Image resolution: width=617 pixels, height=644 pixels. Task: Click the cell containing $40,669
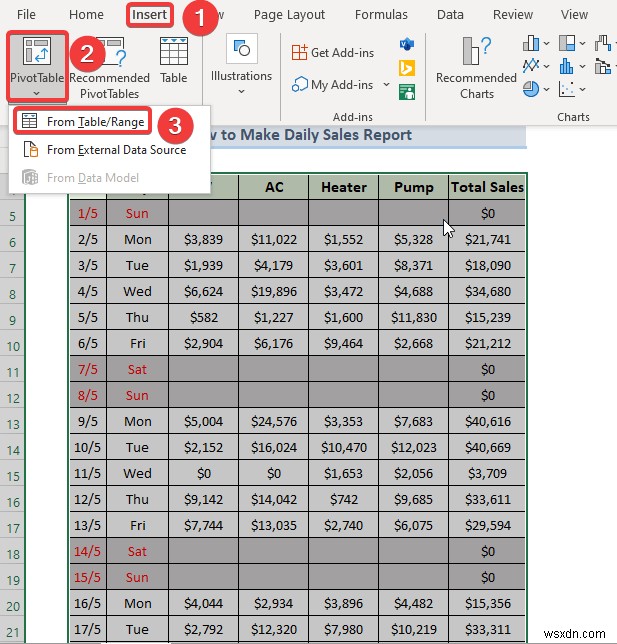pos(487,447)
